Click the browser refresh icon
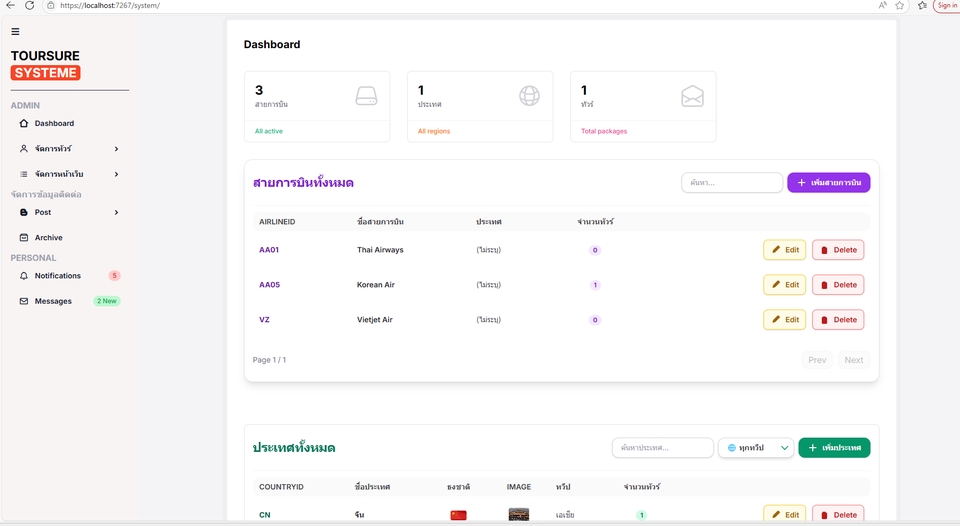This screenshot has width=960, height=526. point(29,5)
